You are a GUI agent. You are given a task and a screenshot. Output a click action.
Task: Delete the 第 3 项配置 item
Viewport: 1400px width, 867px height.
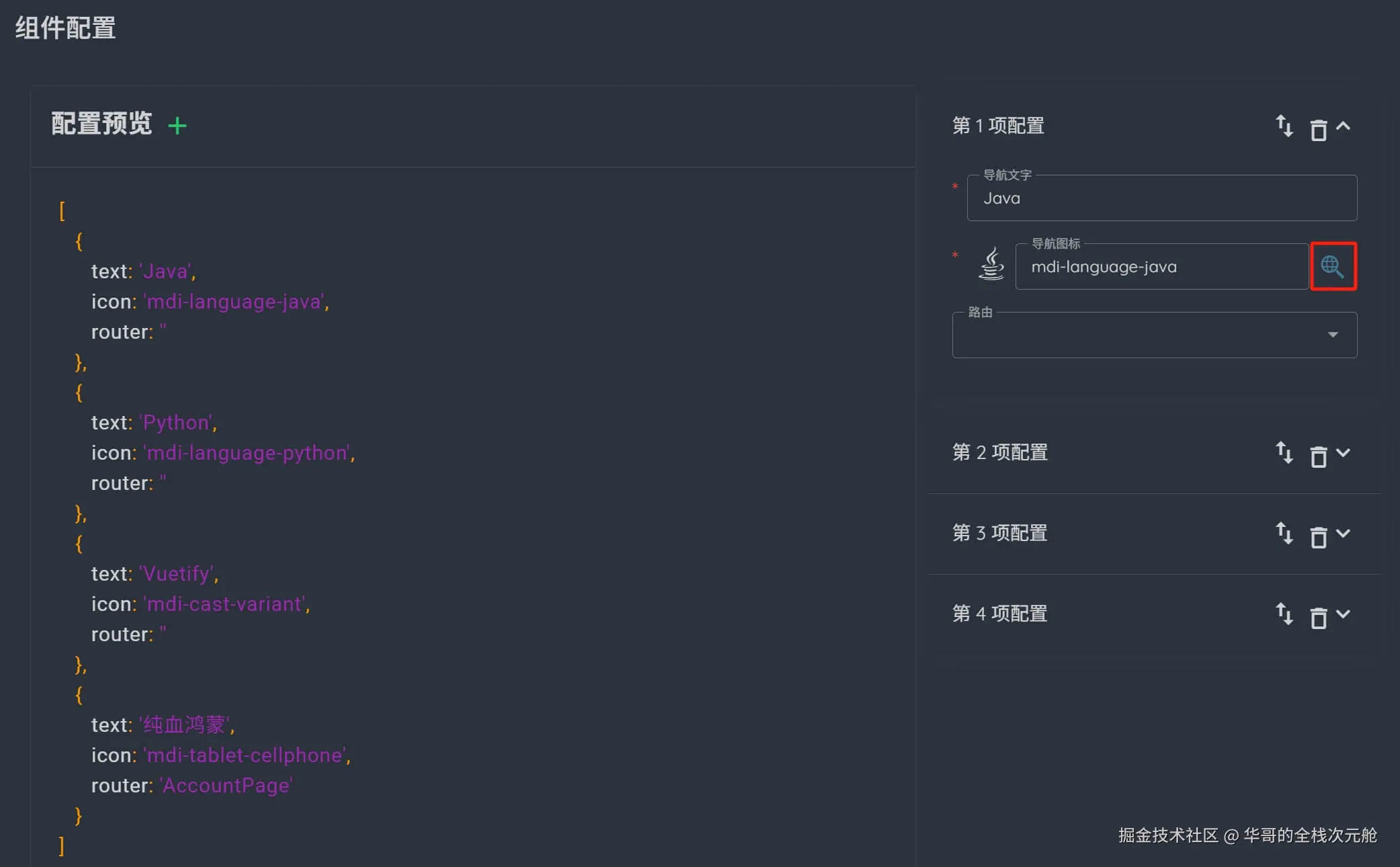1318,537
